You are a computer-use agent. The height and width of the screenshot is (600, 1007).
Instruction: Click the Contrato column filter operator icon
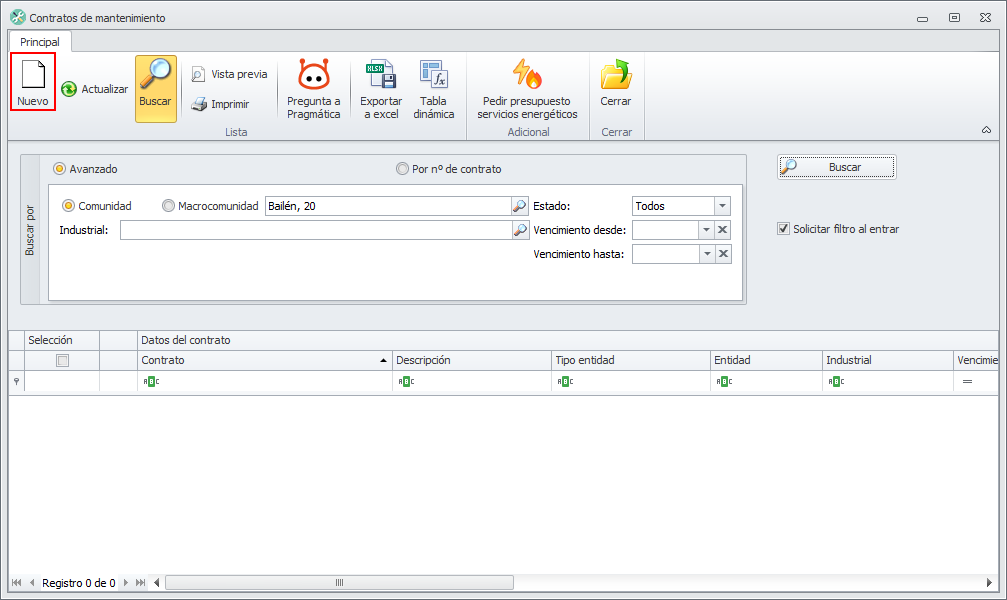152,382
